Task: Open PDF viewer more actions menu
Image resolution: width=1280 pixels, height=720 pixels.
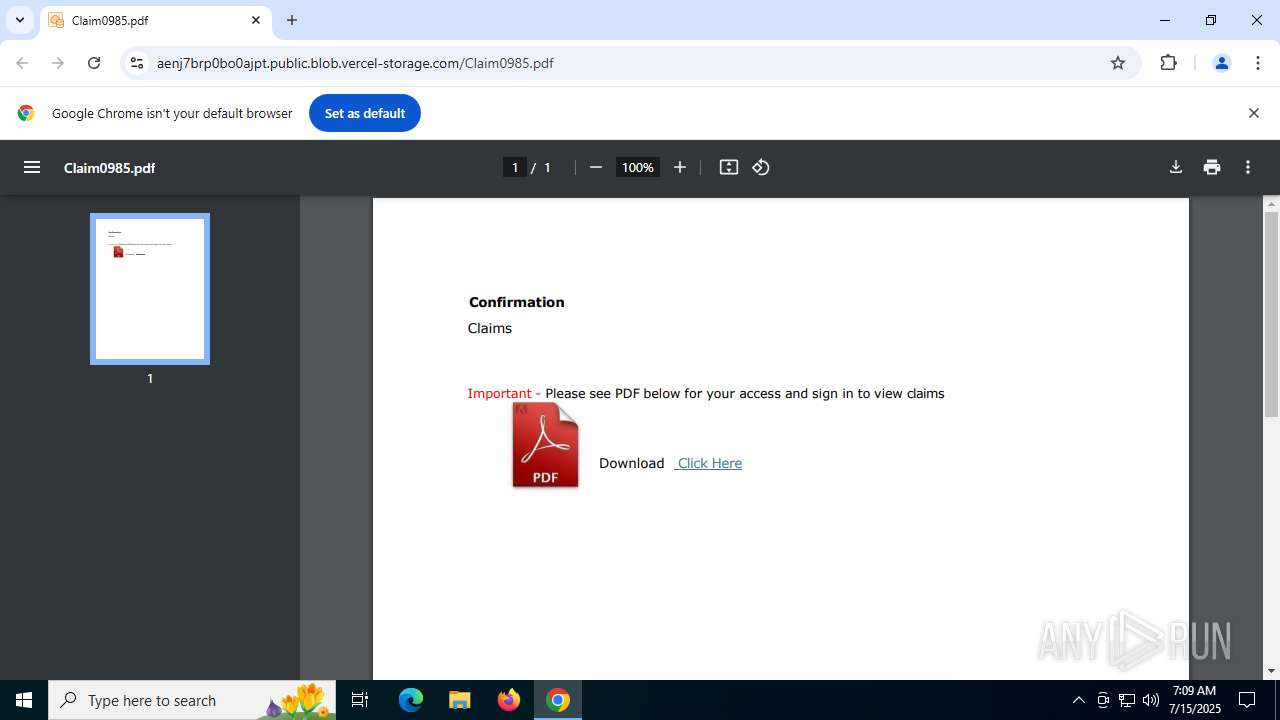Action: 1248,167
